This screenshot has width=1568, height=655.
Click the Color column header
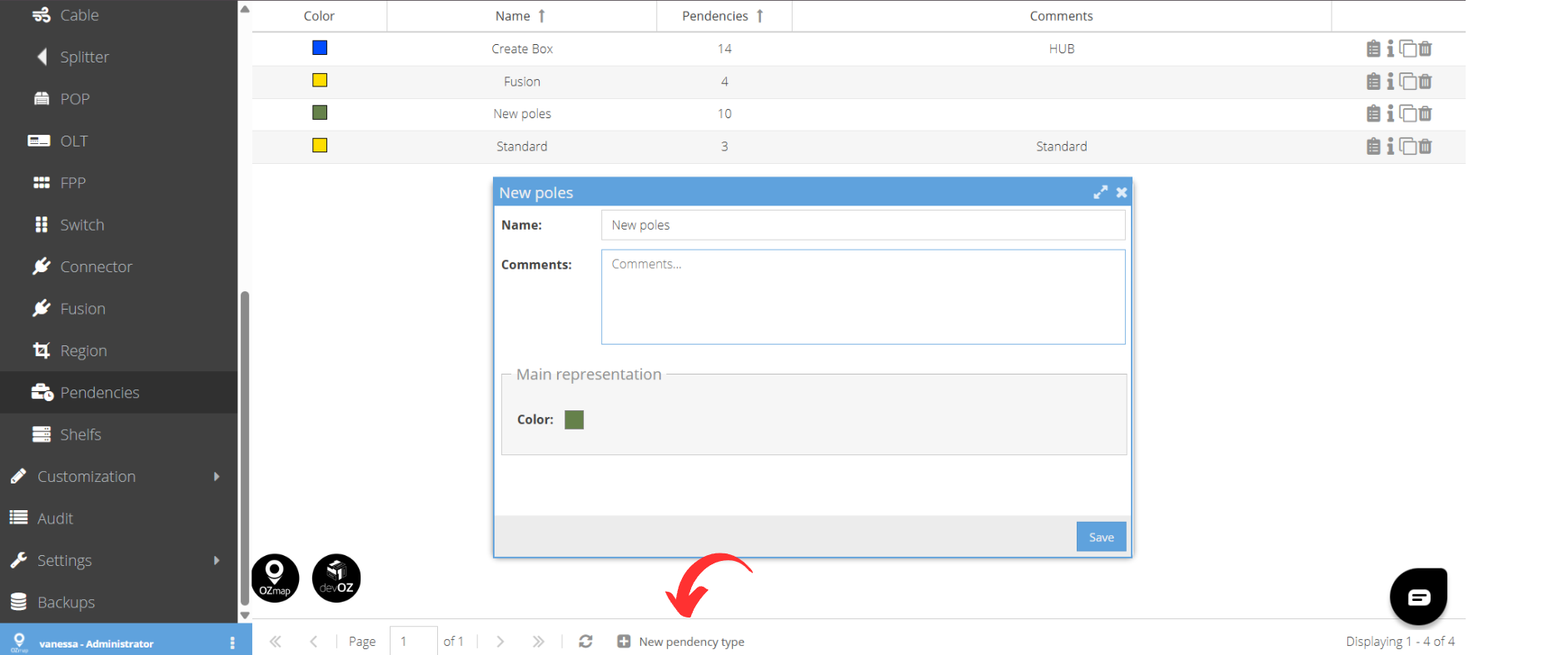point(319,16)
